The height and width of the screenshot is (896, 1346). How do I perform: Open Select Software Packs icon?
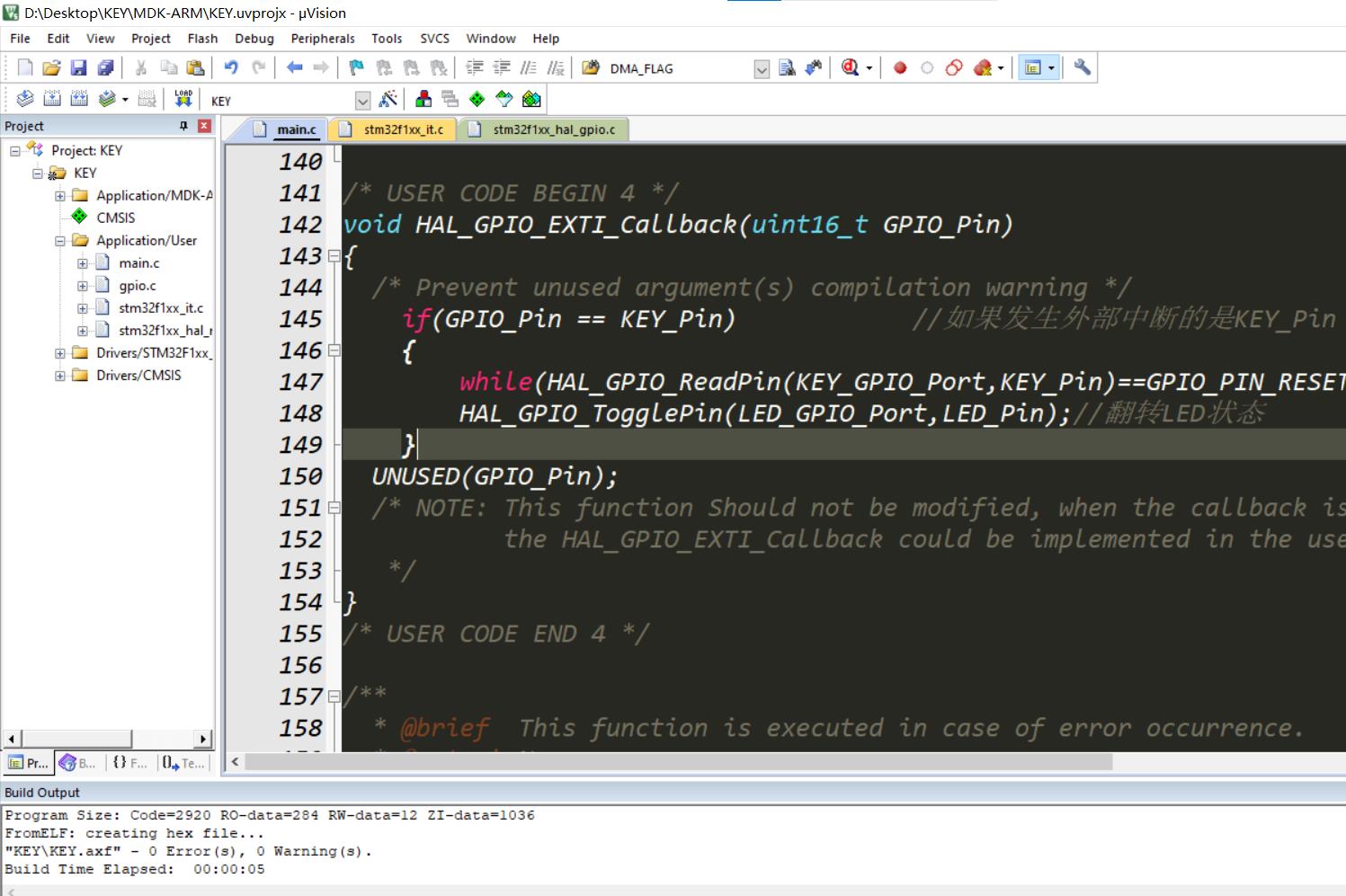(x=504, y=100)
